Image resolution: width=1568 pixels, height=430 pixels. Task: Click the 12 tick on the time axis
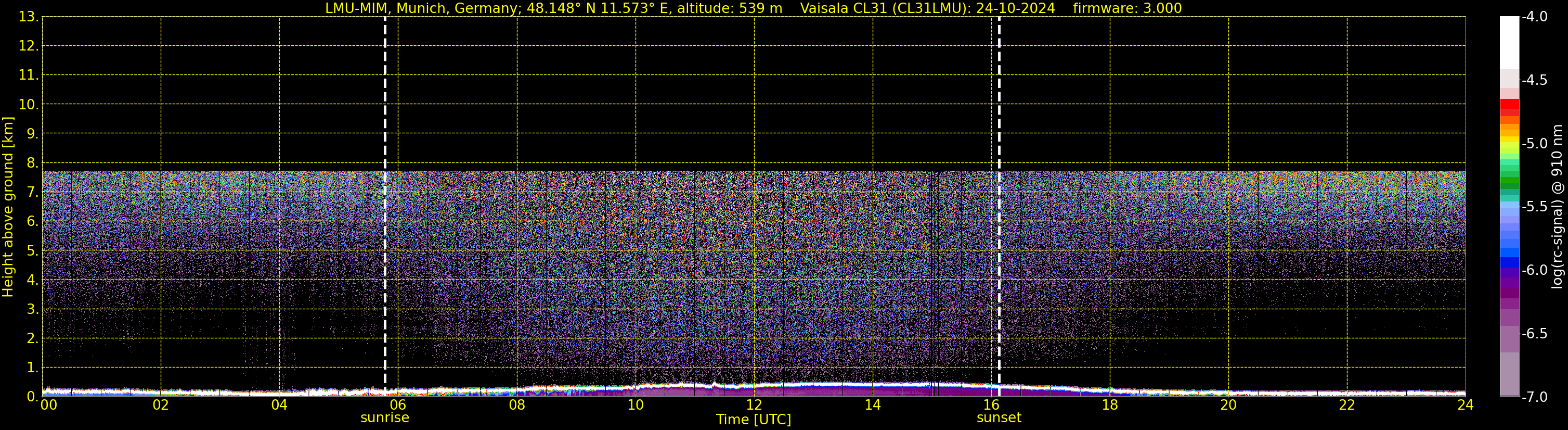point(754,406)
